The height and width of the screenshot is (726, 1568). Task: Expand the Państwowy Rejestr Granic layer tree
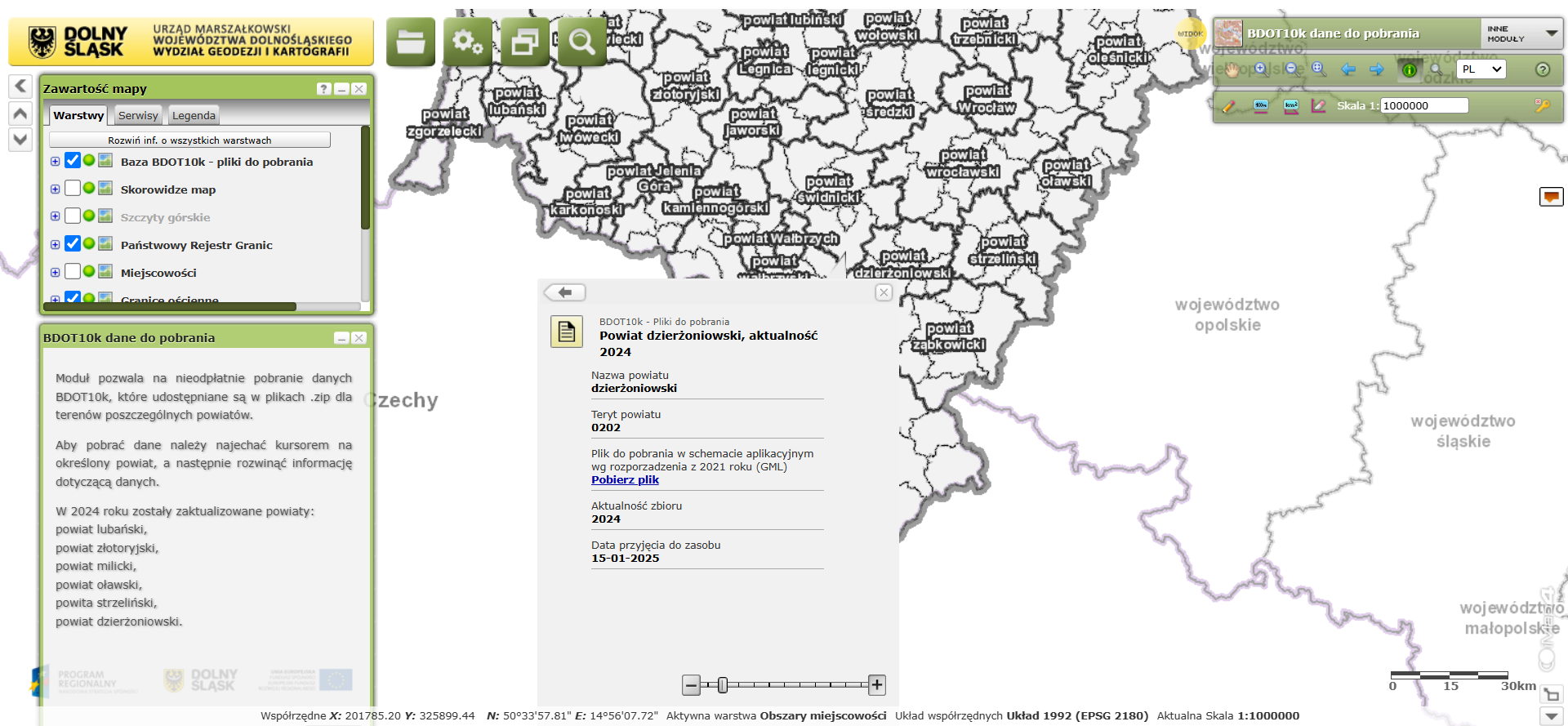(55, 244)
